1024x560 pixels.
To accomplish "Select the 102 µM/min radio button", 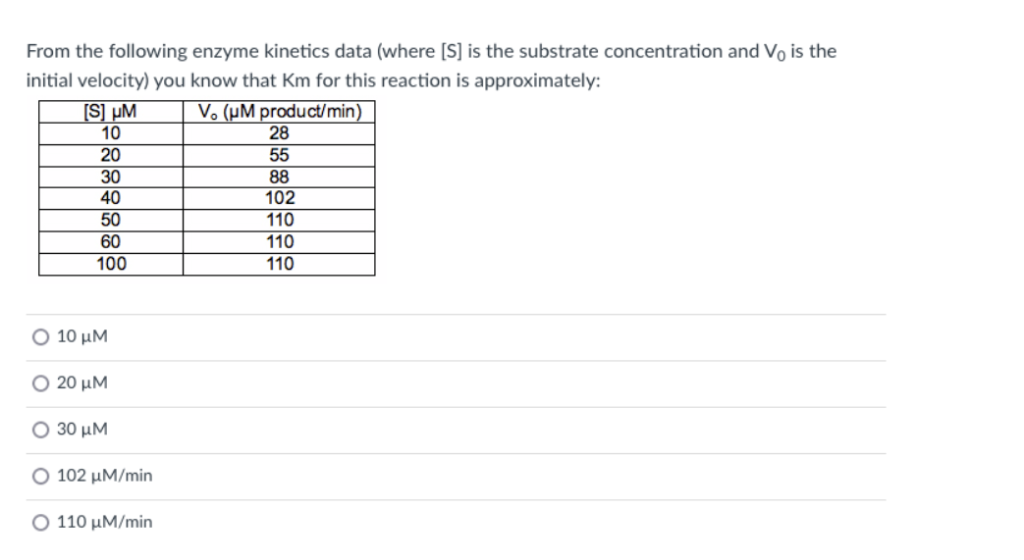I will (40, 476).
